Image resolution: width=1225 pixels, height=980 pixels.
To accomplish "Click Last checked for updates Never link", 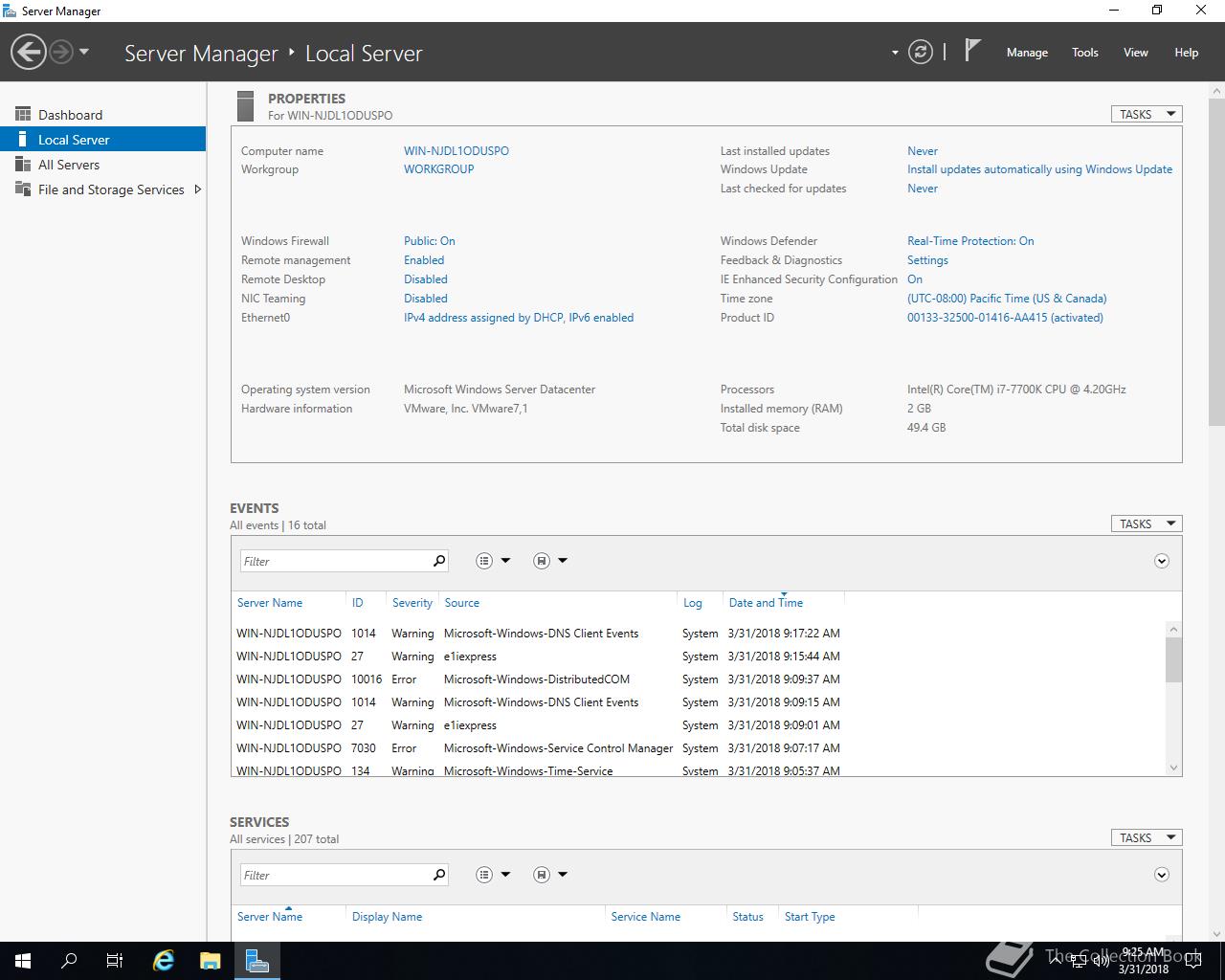I will click(923, 189).
